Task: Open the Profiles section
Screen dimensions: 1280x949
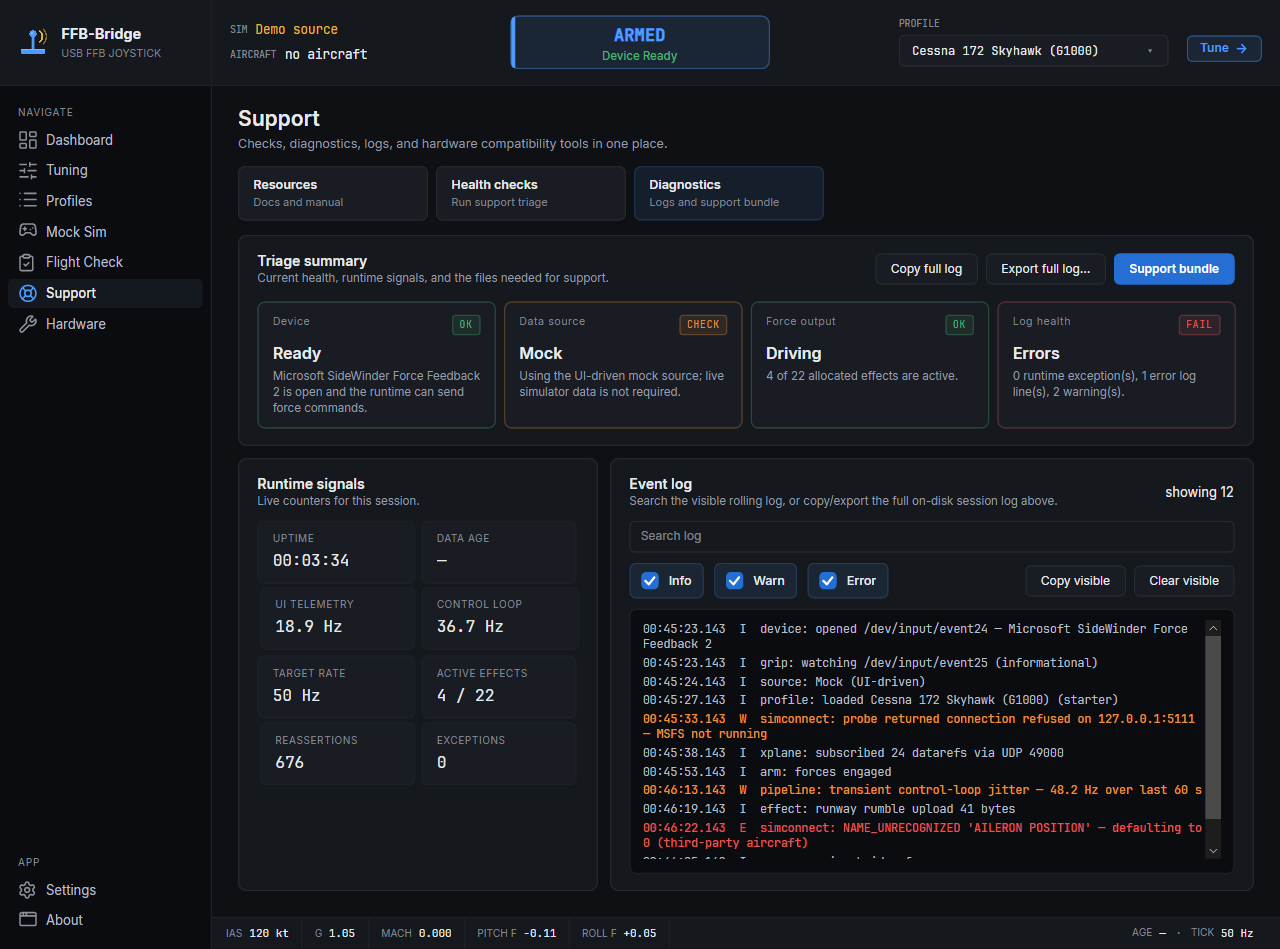Action: (105, 201)
